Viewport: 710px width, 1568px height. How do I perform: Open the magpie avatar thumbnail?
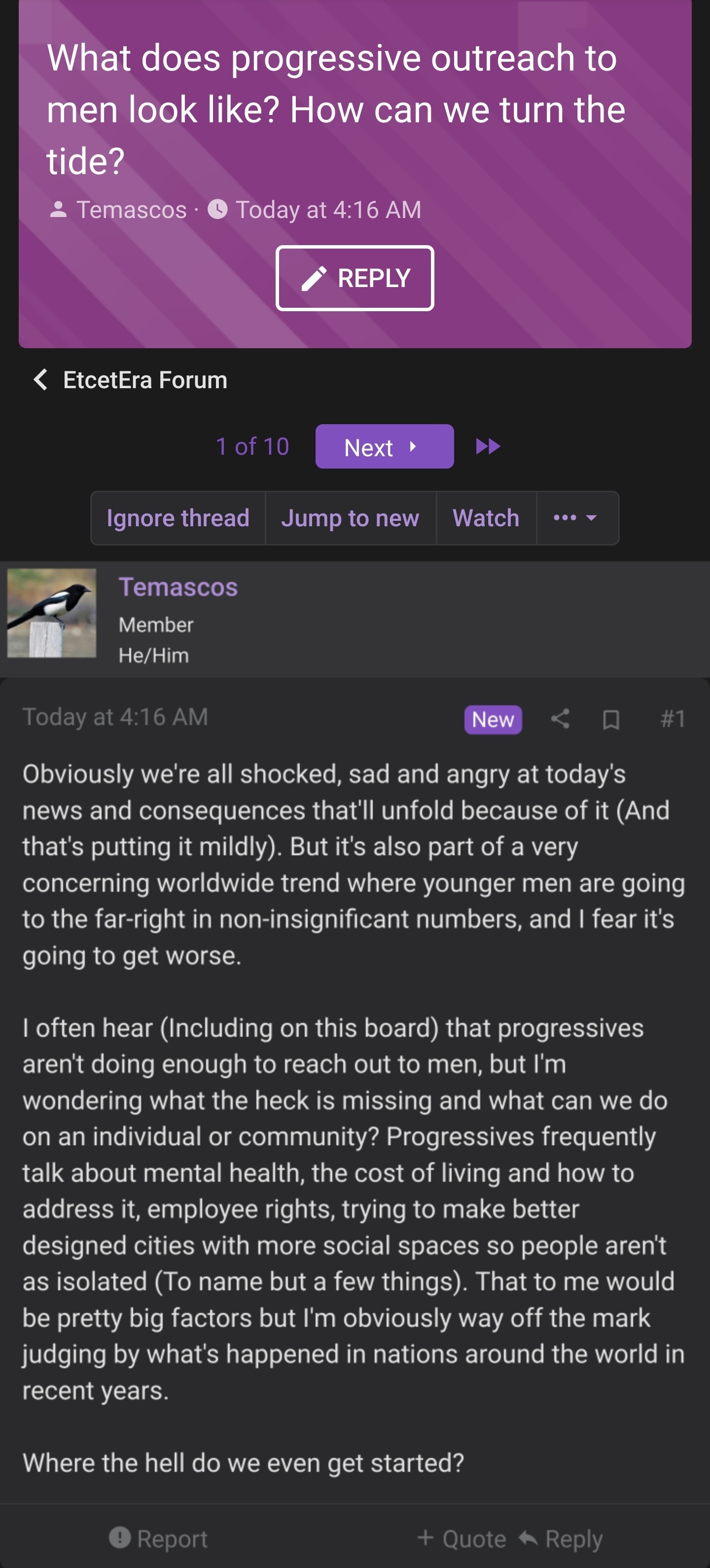click(x=52, y=613)
